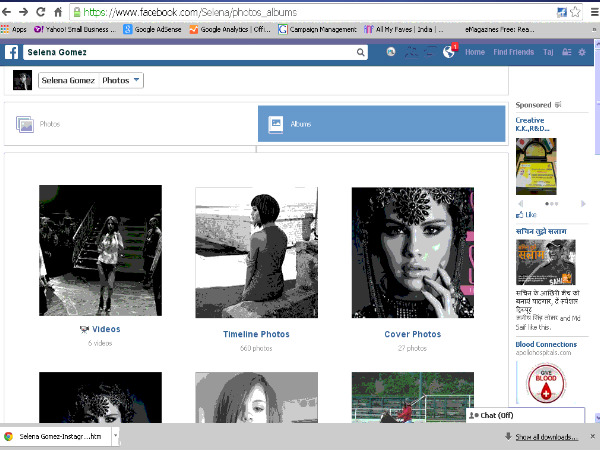Viewport: 600px width, 450px height.
Task: Open Cover Photos album thumbnail
Action: click(x=412, y=251)
